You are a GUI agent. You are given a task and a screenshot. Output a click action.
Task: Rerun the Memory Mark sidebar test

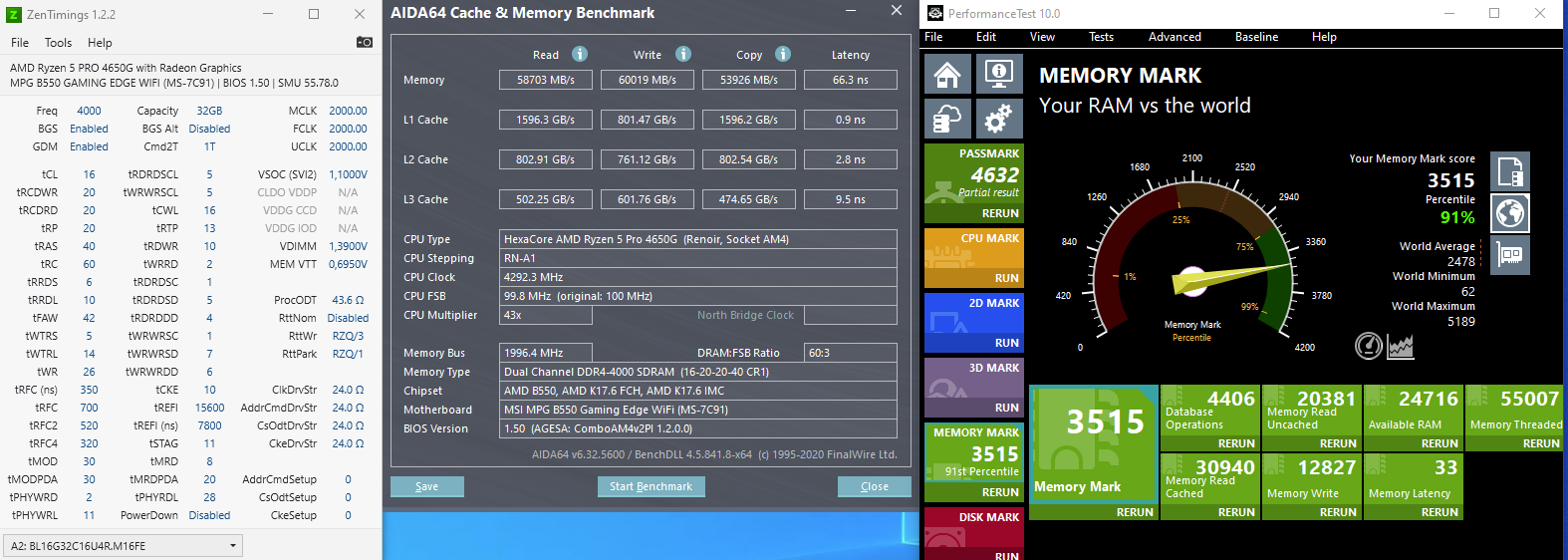coord(1000,492)
